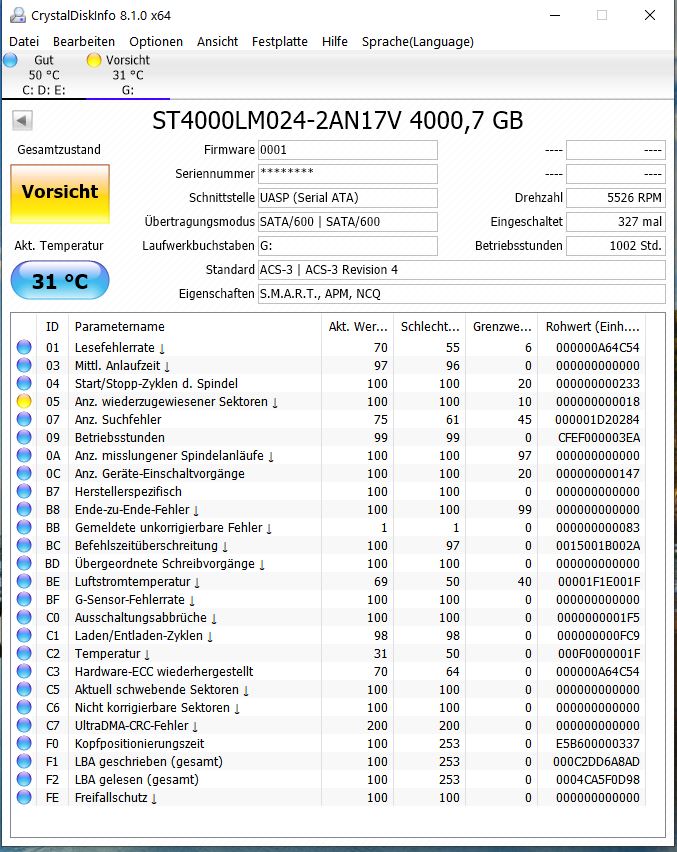Select raw value 000000000018 in row 05
The width and height of the screenshot is (677, 852).
(598, 402)
